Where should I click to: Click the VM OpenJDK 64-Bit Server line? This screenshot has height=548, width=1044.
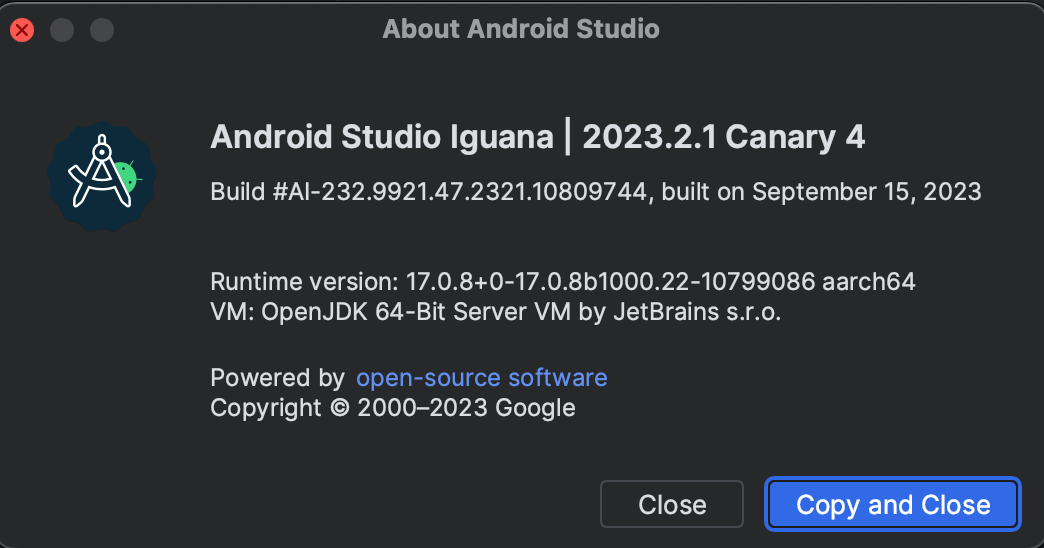tap(495, 312)
